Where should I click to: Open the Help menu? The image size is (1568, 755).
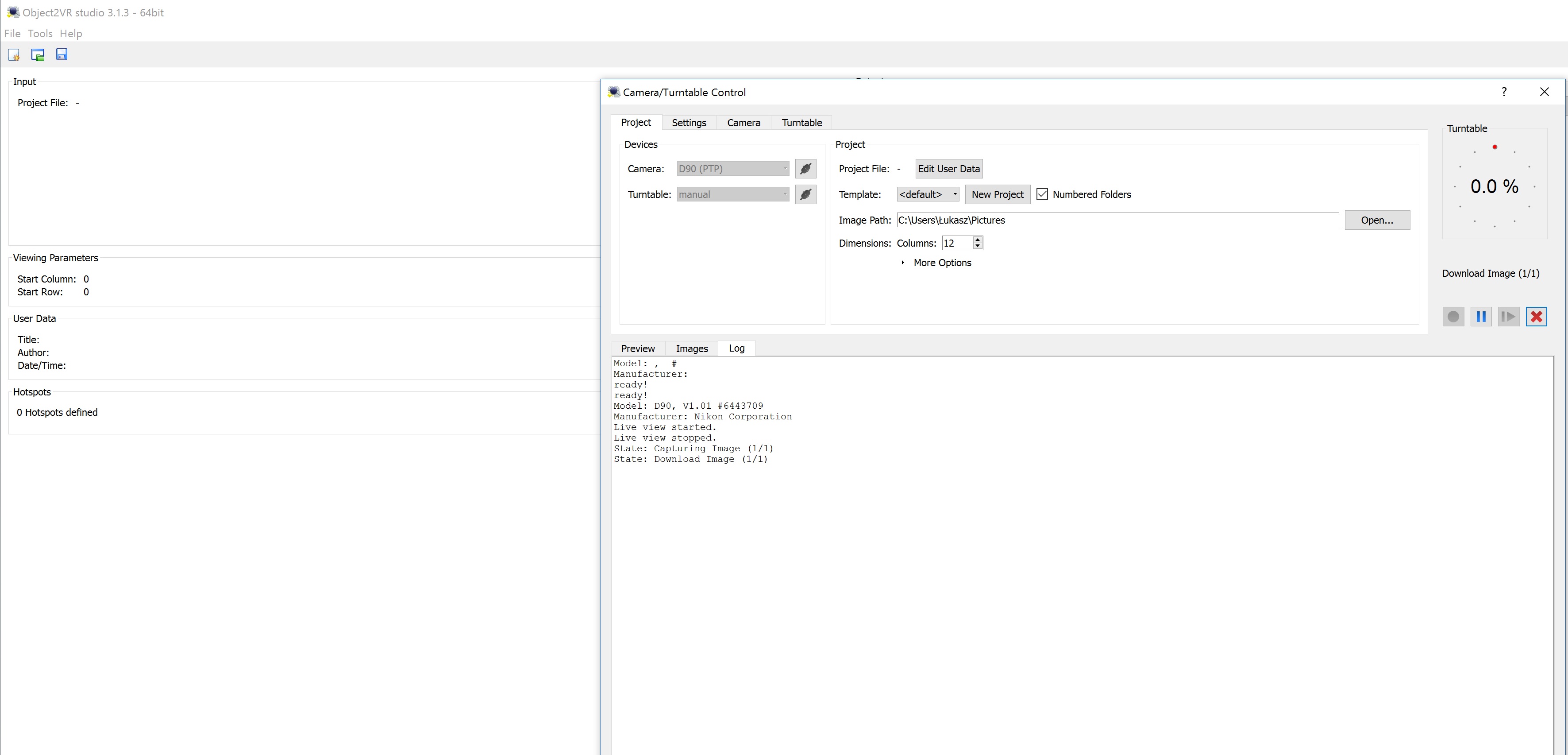[x=71, y=34]
